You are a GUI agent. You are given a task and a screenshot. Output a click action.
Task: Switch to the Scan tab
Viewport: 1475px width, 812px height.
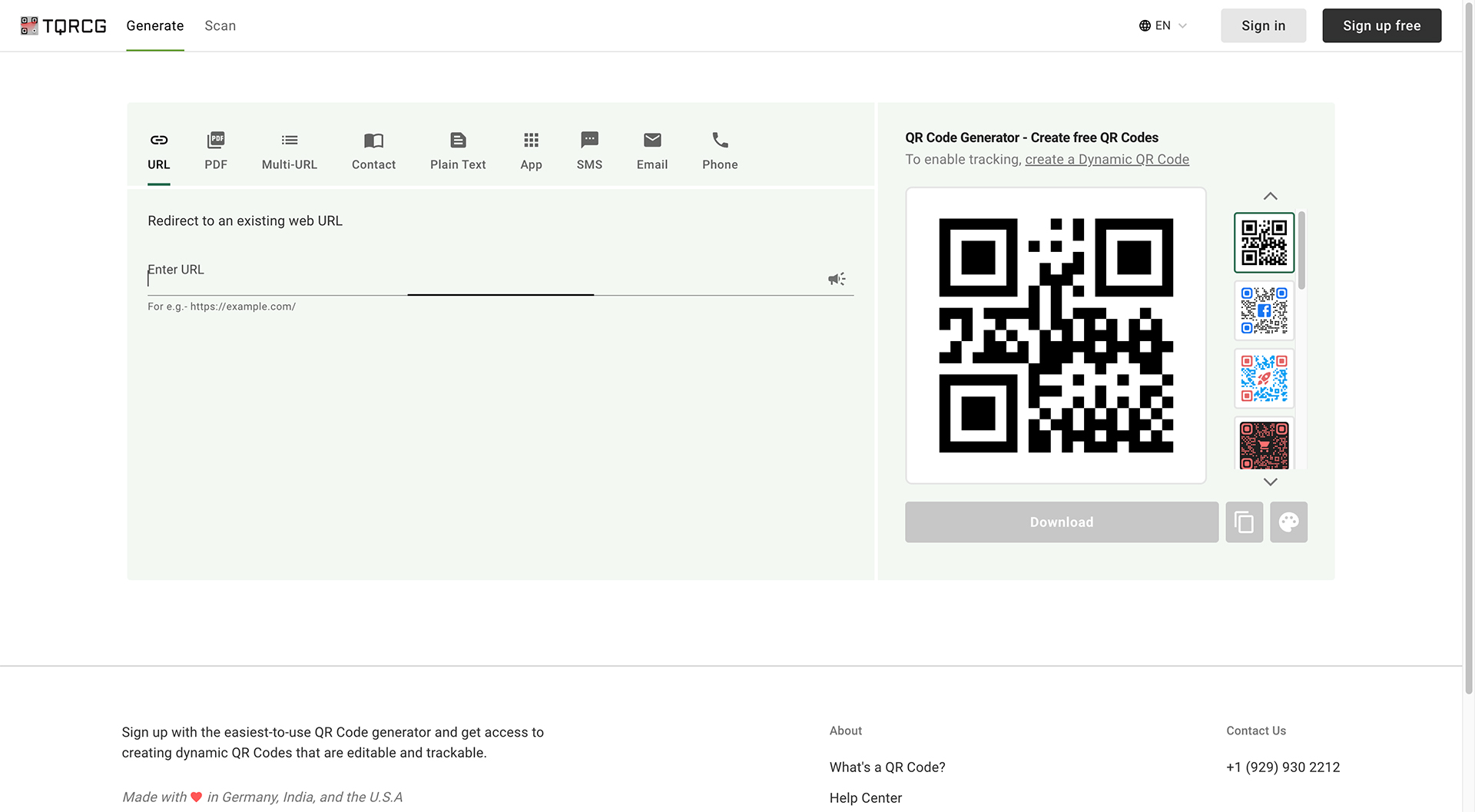point(220,25)
